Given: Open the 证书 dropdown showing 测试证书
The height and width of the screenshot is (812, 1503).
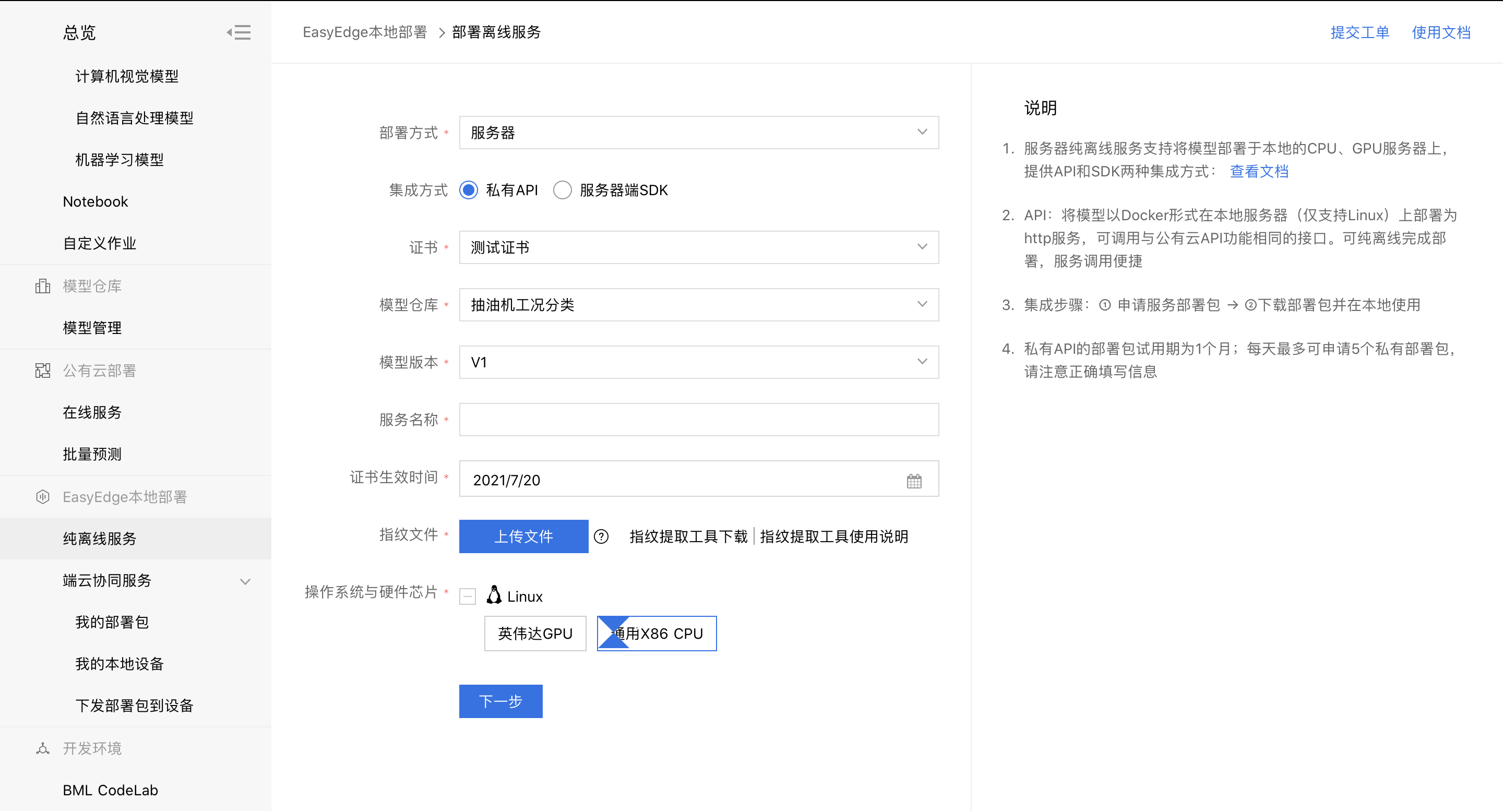Looking at the screenshot, I should click(x=699, y=247).
